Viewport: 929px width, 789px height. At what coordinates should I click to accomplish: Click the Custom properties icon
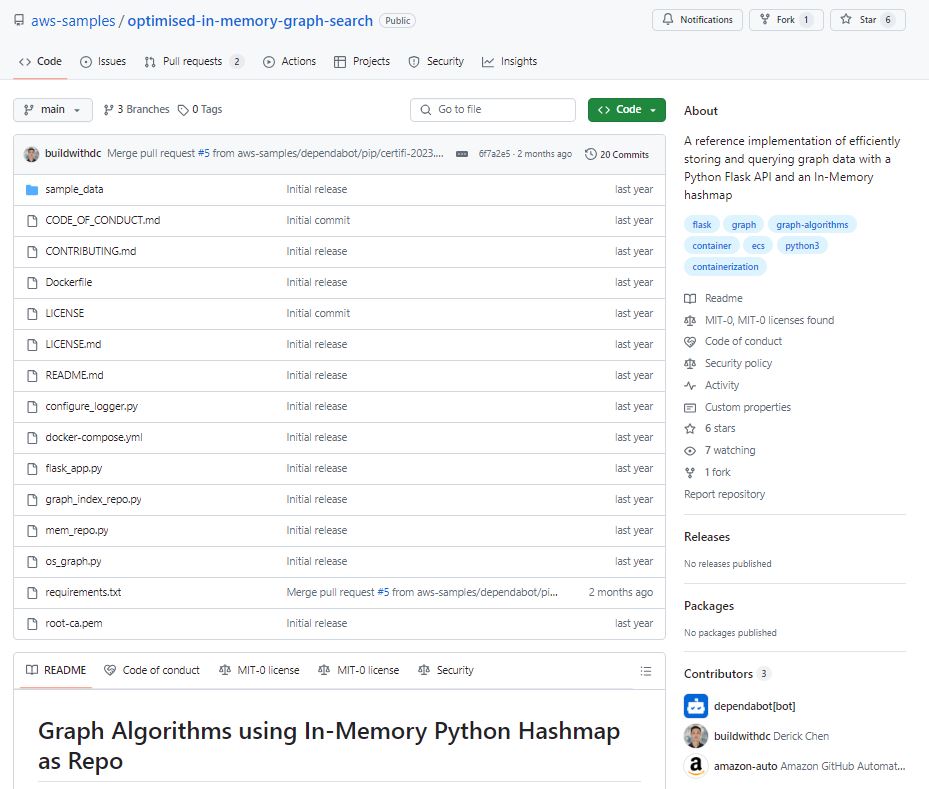click(x=690, y=408)
